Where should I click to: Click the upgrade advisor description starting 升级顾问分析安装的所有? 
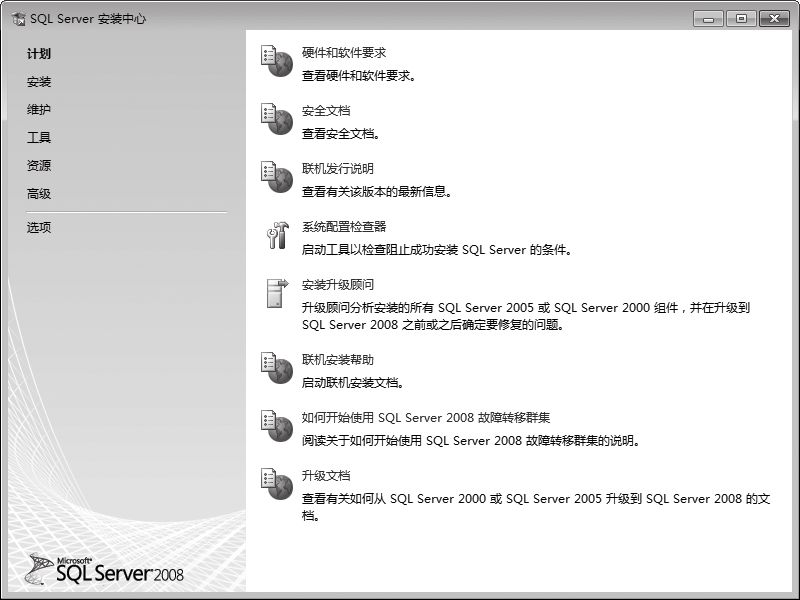pyautogui.click(x=526, y=316)
